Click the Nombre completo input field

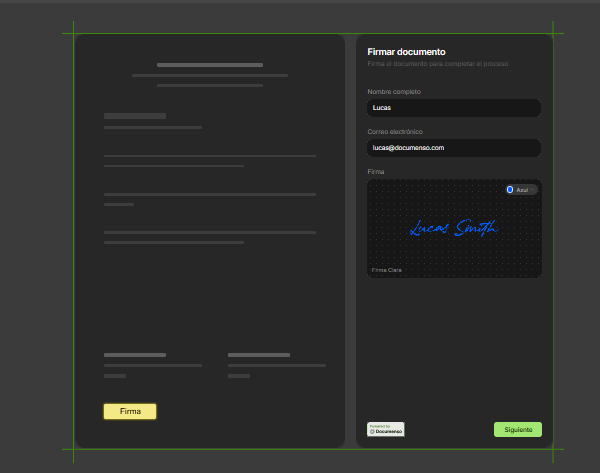453,107
